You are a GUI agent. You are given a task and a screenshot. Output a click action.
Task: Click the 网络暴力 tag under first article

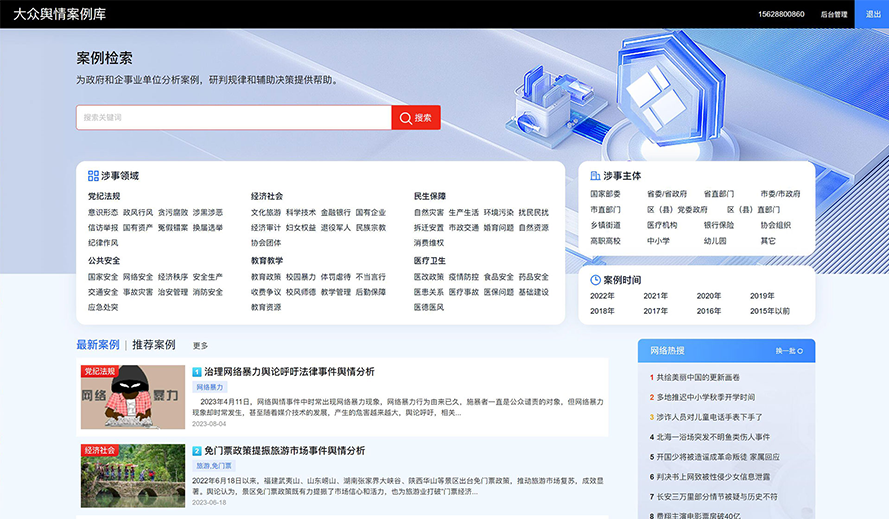click(x=210, y=387)
